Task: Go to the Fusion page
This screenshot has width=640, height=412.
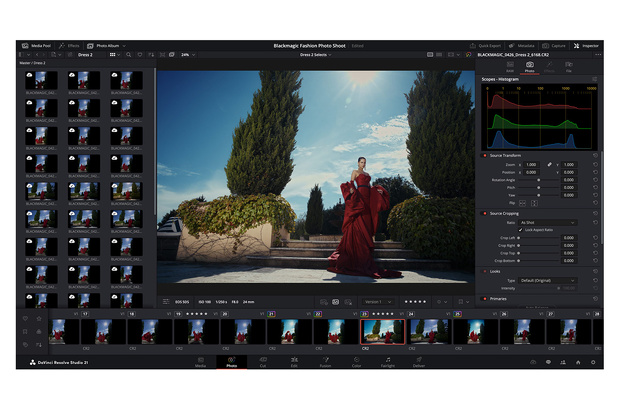Action: (325, 362)
